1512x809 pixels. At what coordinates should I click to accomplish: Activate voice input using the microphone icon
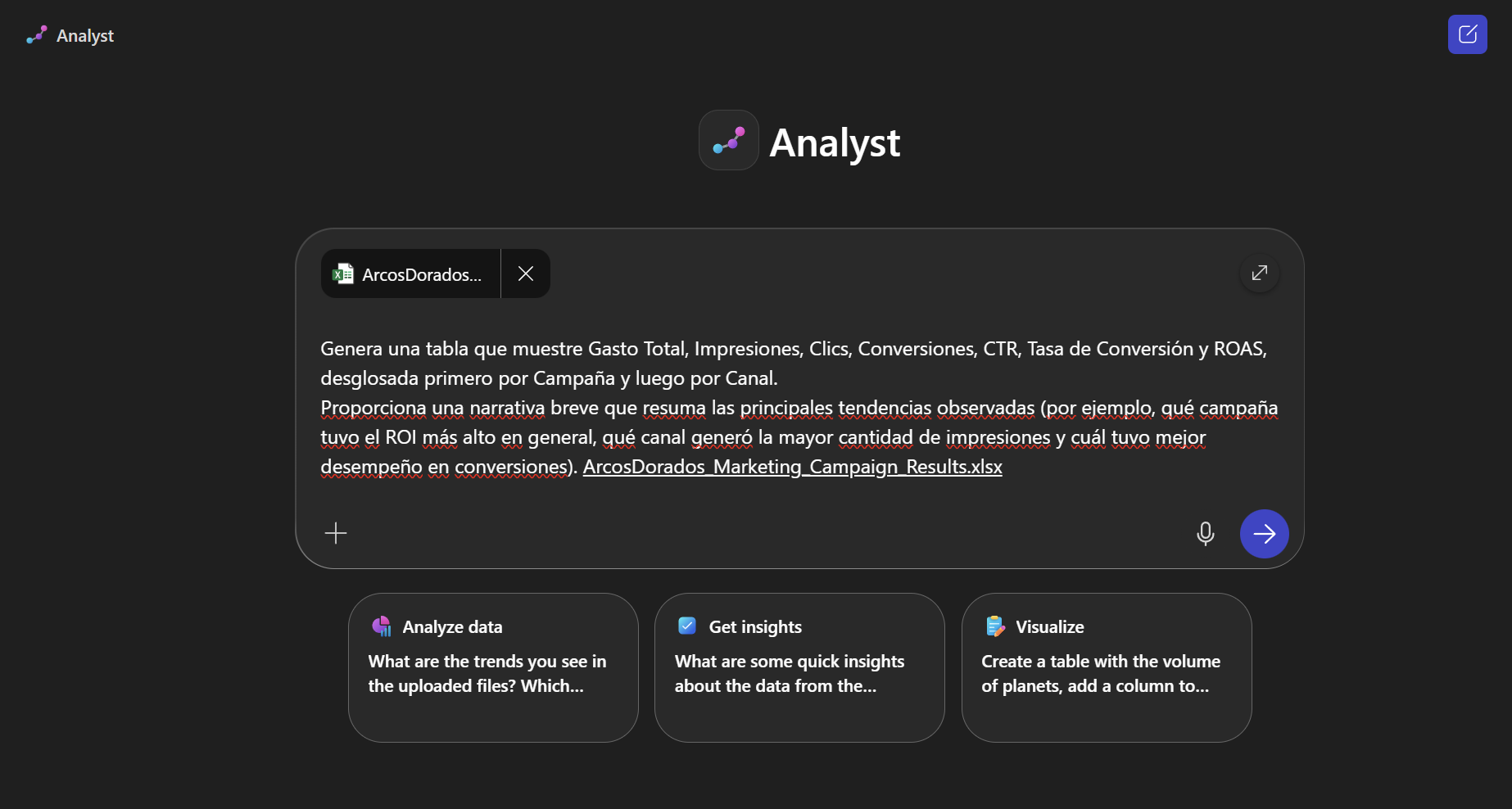click(x=1205, y=533)
